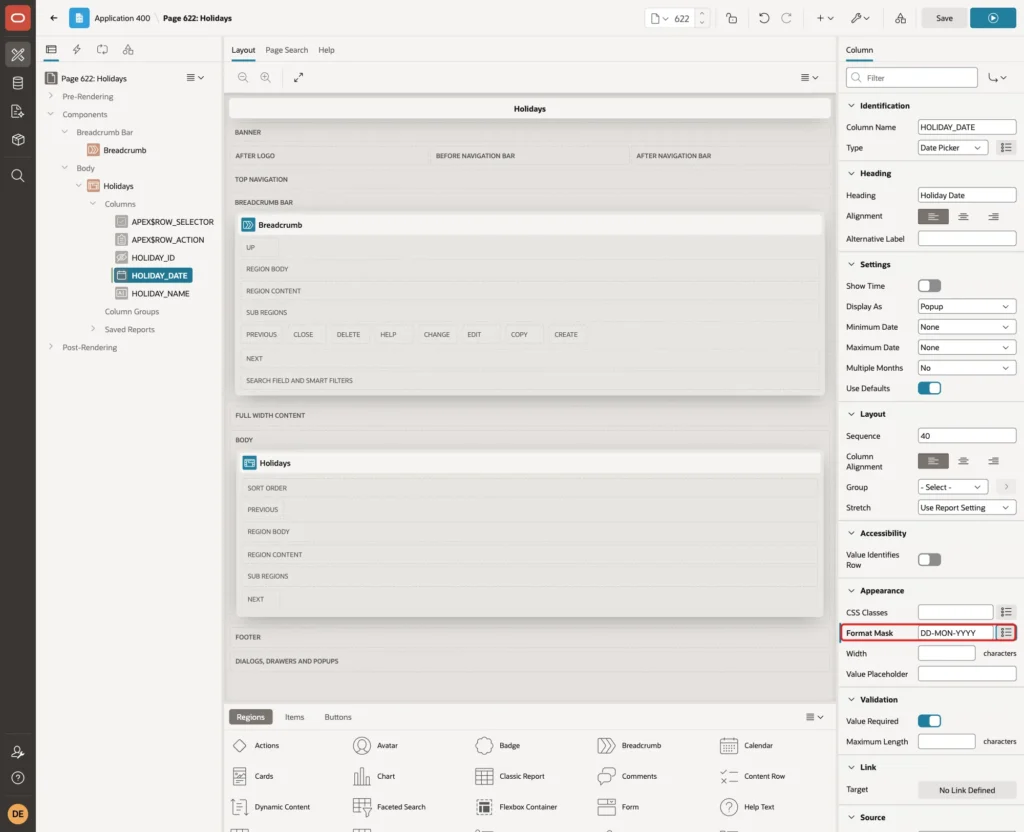This screenshot has width=1024, height=832.
Task: Open the help question mark icon
Action: point(18,778)
